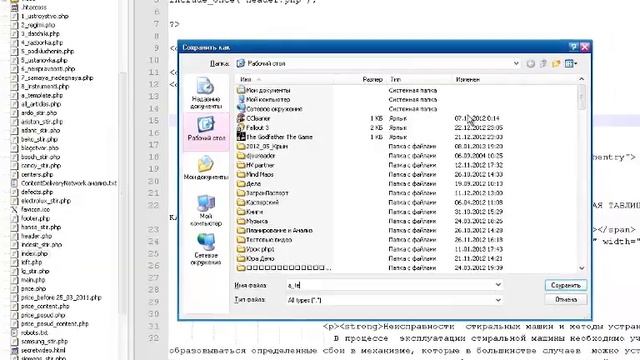Open price_content.php in editor file panel
This screenshot has width=640, height=360.
[x=45, y=306]
